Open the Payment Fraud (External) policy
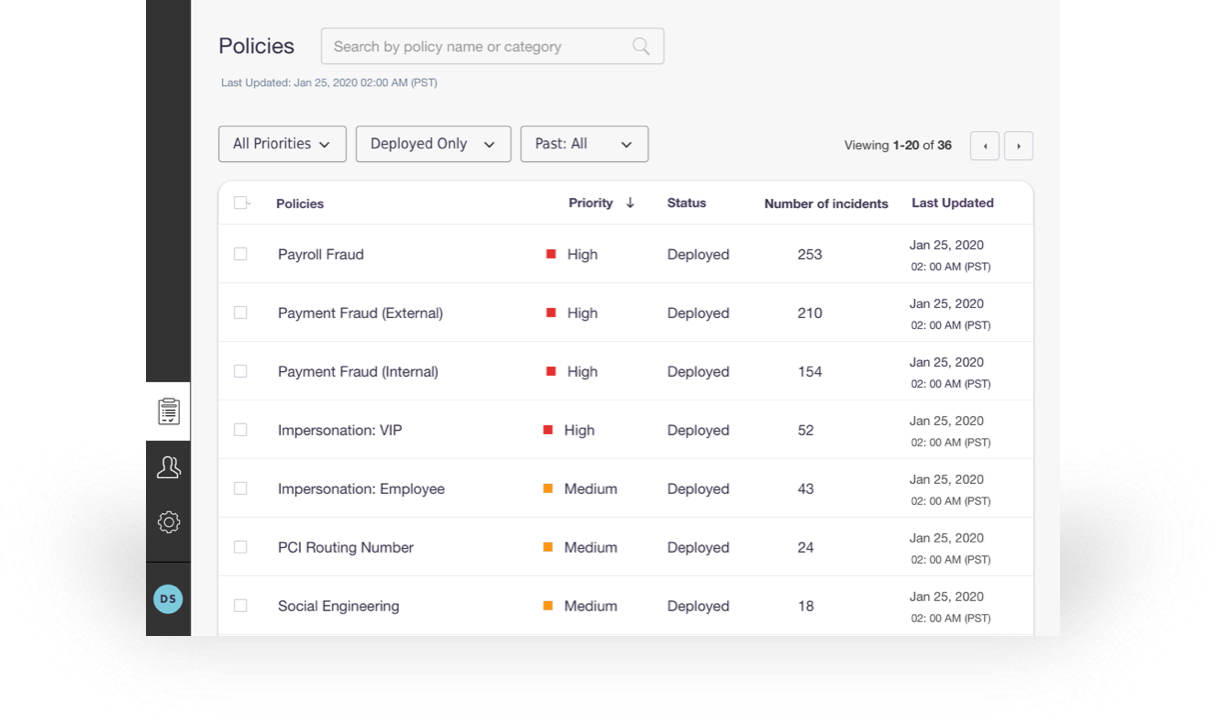The image size is (1214, 720). (360, 313)
